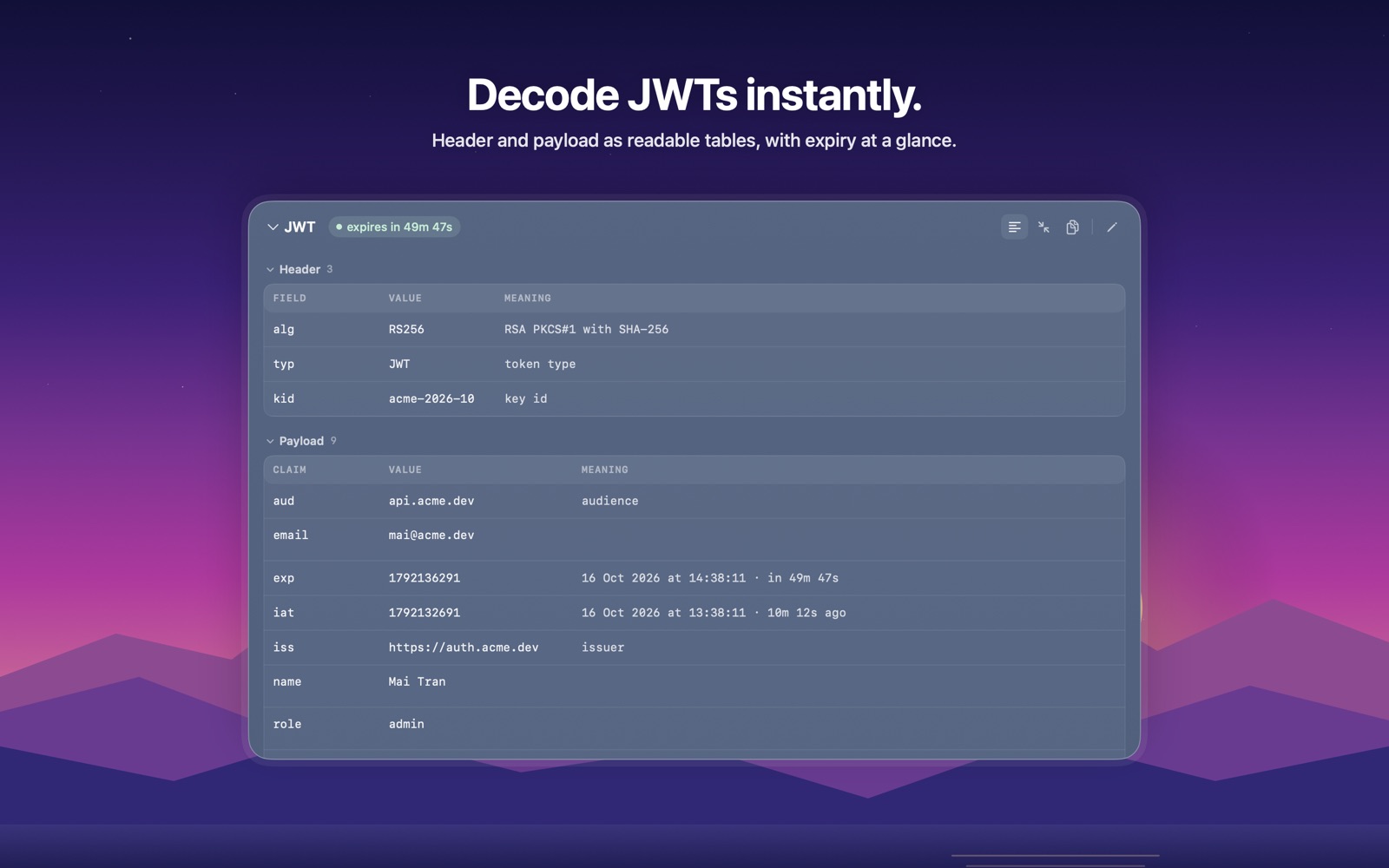The height and width of the screenshot is (868, 1389).
Task: Click the 'role' claim label
Action: point(287,724)
